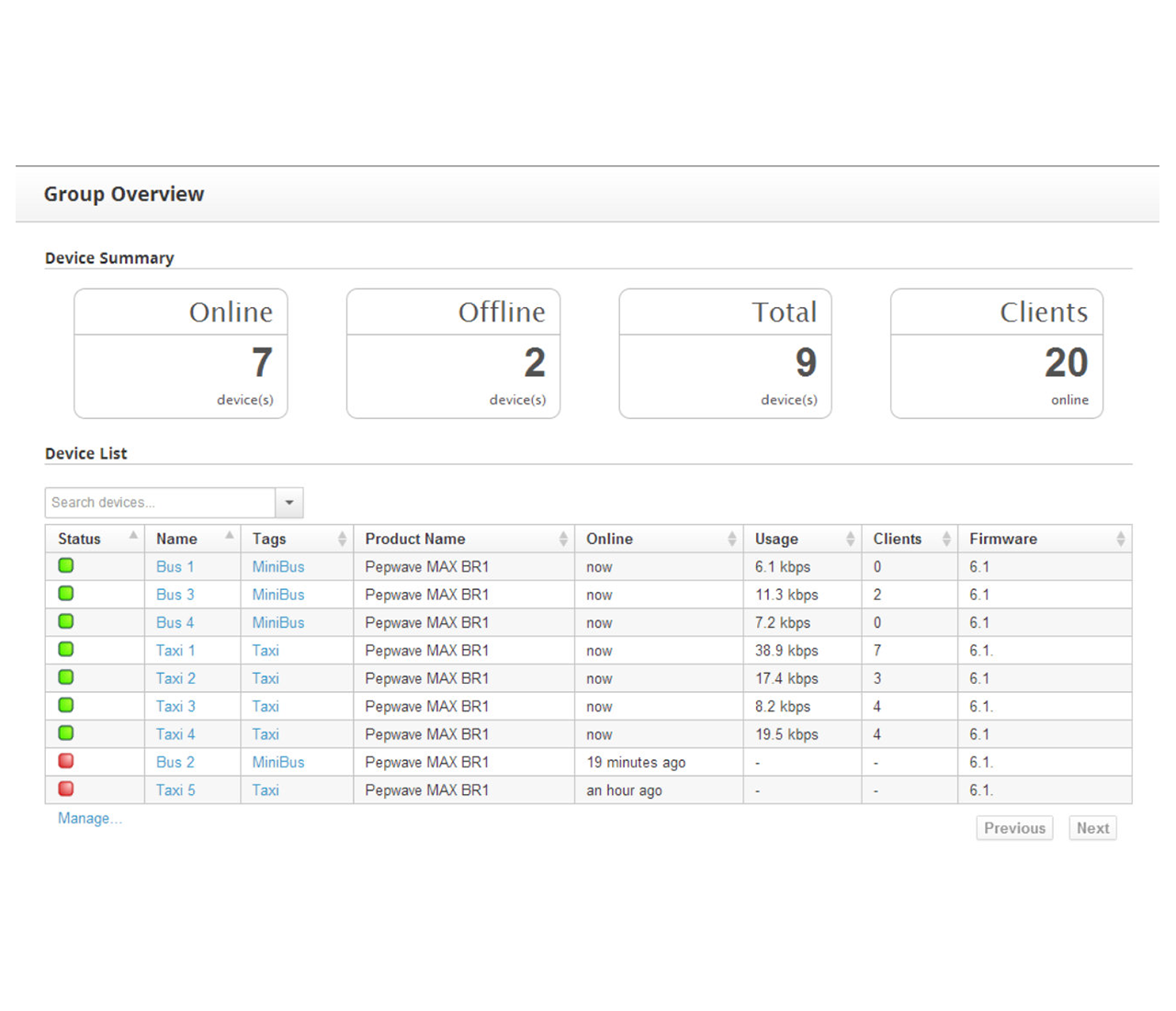Click the '19 minutes ago' online value

click(x=636, y=762)
